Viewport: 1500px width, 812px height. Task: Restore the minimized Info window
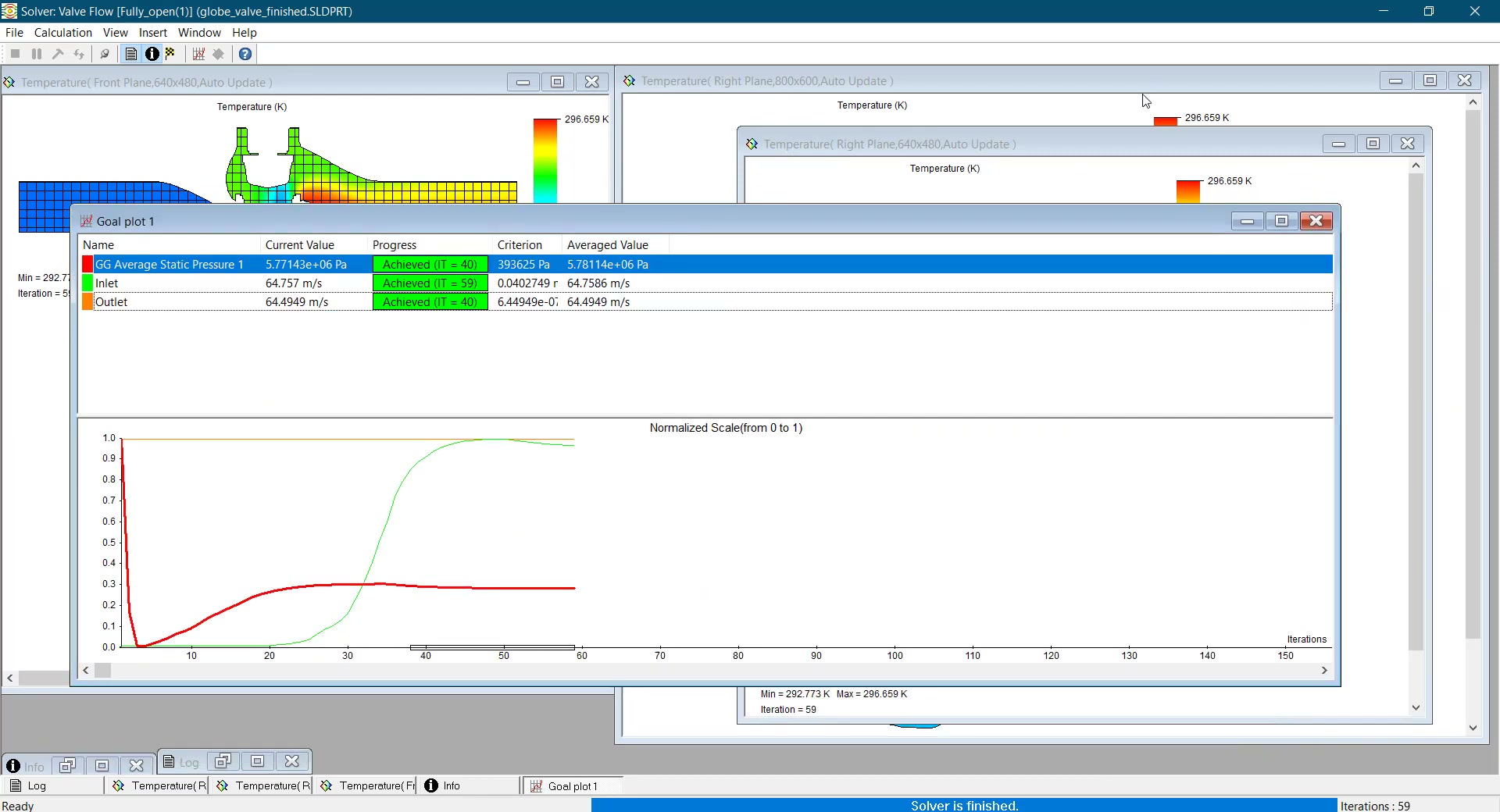67,766
